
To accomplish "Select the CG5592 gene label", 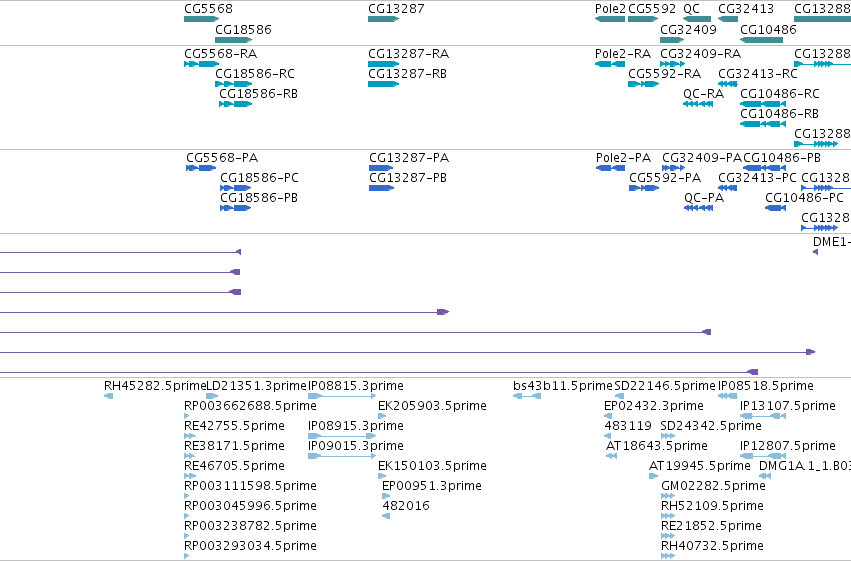I will [652, 9].
